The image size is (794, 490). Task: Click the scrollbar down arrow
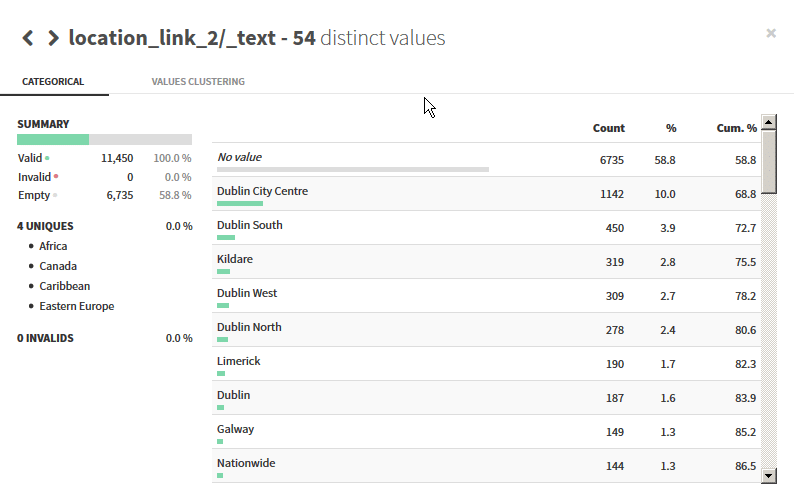pyautogui.click(x=769, y=475)
